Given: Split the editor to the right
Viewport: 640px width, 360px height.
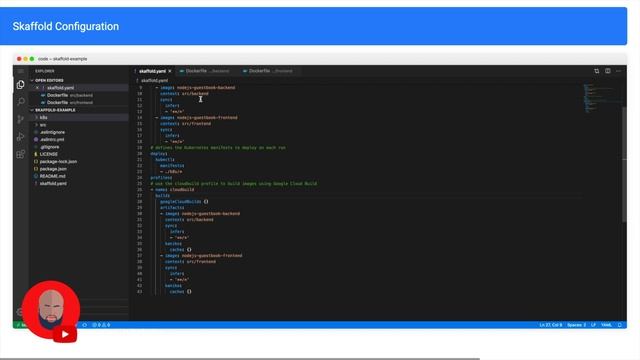Looking at the screenshot, I should (608, 71).
